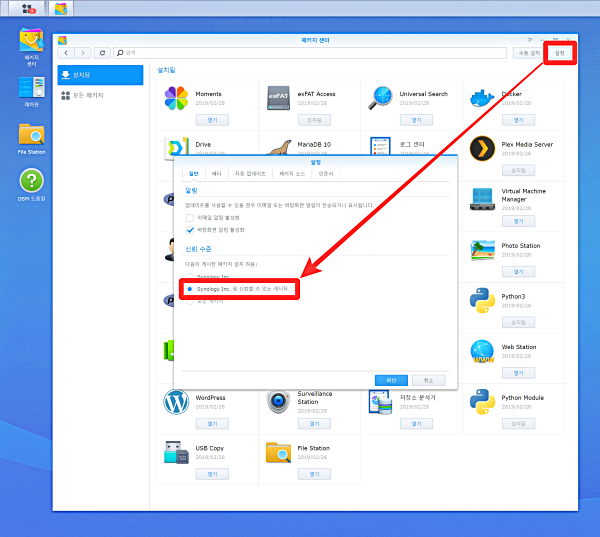Click the Python Module icon

(x=482, y=402)
